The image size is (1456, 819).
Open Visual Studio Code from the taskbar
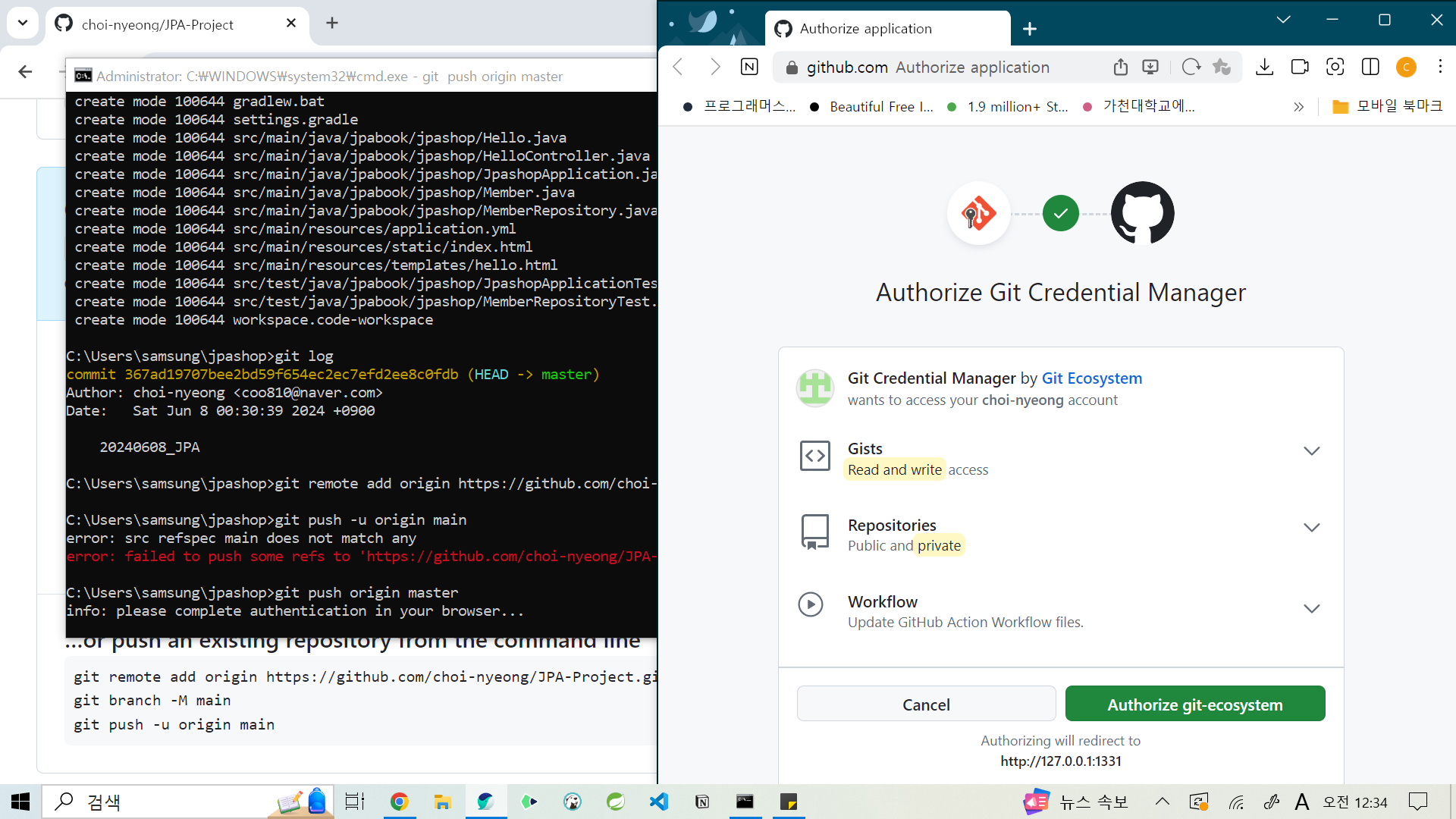coord(659,802)
